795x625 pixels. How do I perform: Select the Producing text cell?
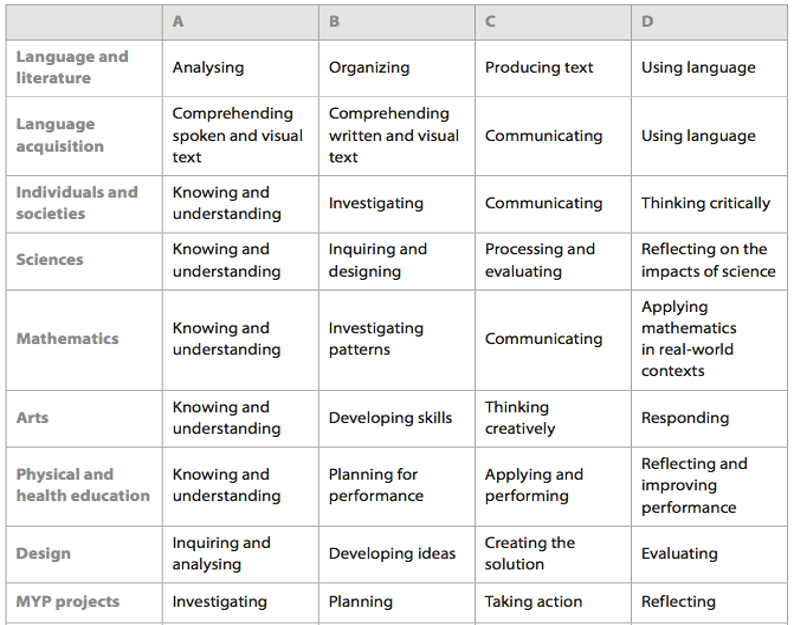coord(539,67)
